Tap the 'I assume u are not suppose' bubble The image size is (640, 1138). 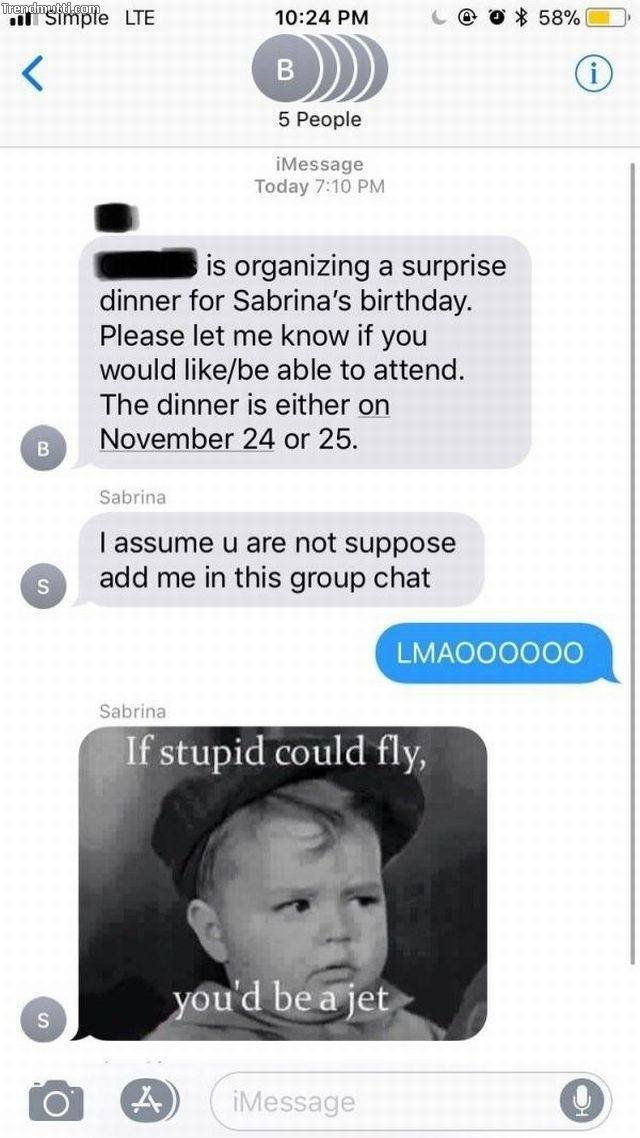(280, 560)
